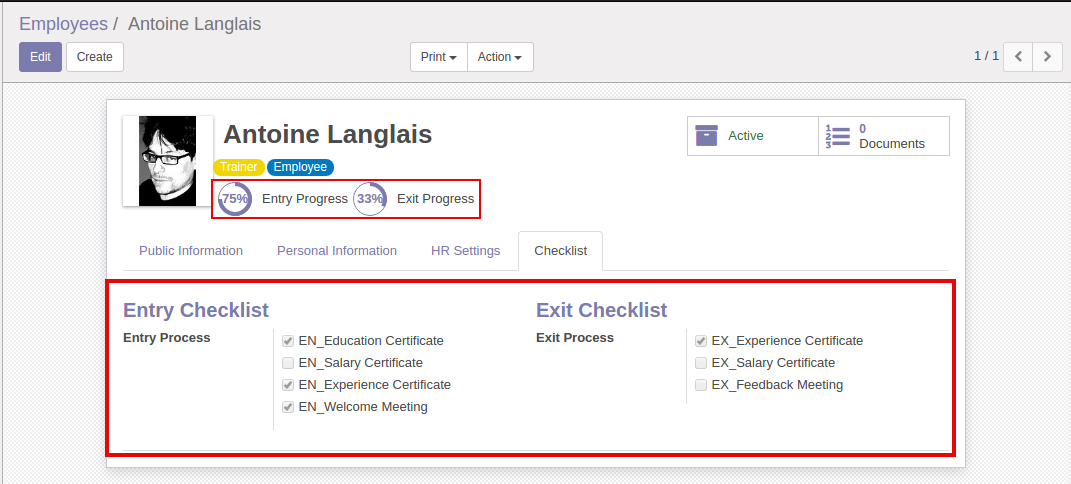Click the yellow Trainer tag
1071x484 pixels.
(238, 168)
